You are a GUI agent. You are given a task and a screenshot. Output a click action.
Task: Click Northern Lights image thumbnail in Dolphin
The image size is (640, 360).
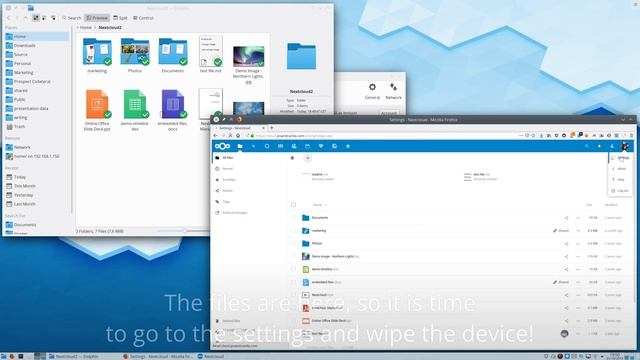point(249,56)
